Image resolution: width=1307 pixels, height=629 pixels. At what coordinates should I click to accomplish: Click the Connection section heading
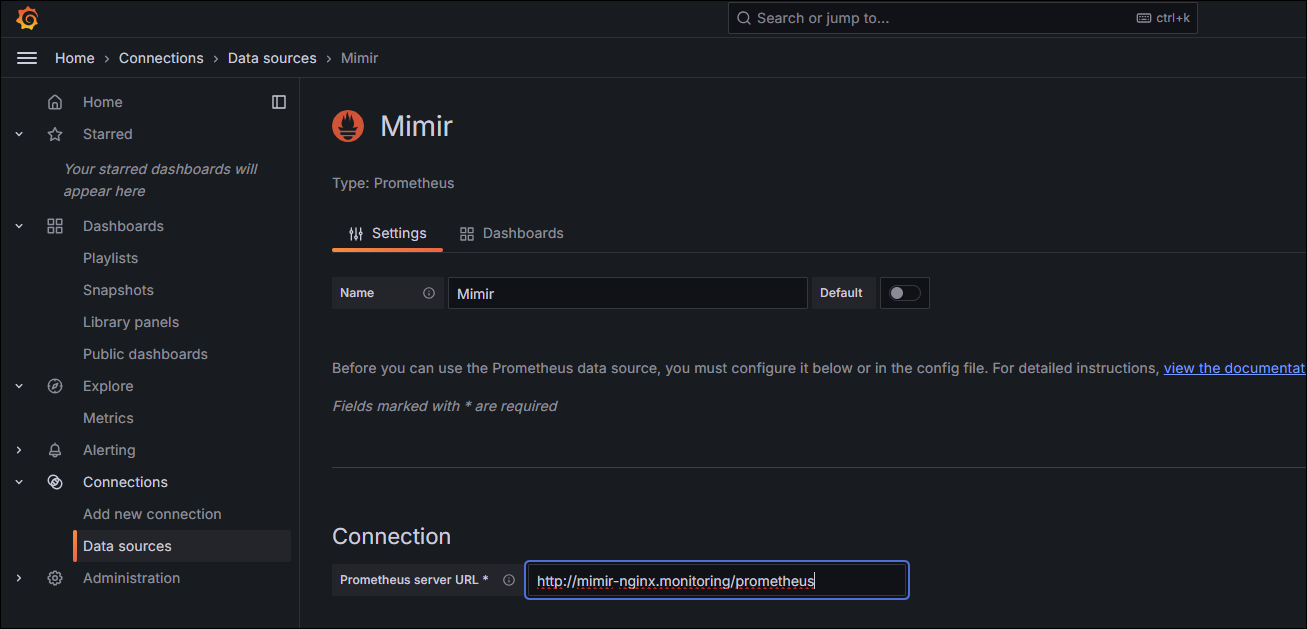click(391, 536)
